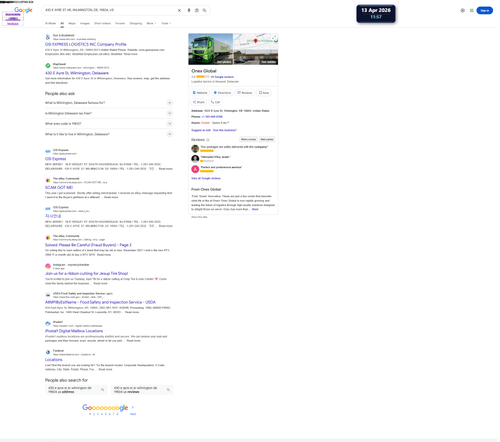
Task: Open 'iPostal1 Digital Mailbox Locations' result
Action: coord(74,331)
